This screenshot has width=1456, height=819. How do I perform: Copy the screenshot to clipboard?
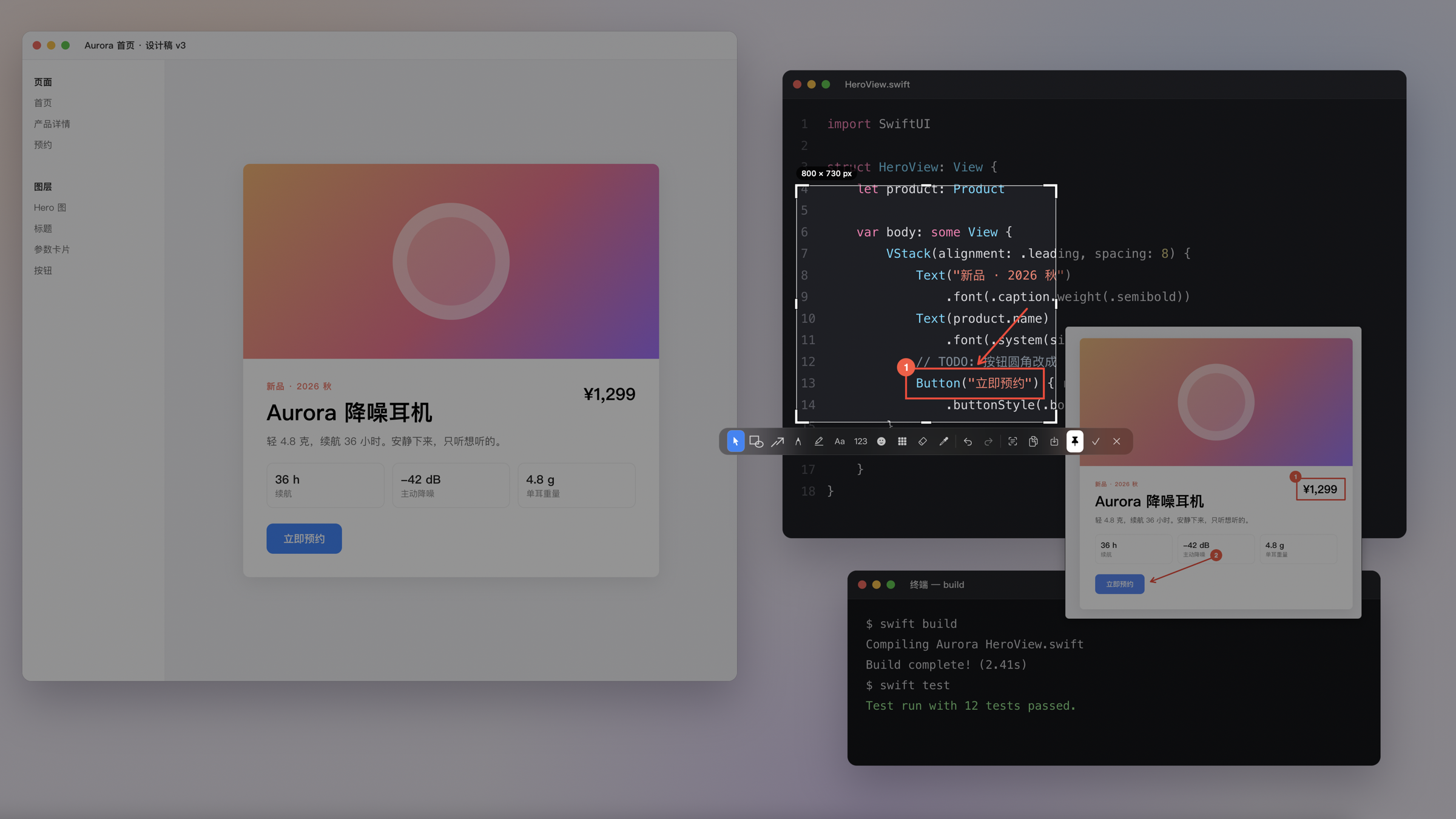click(1033, 442)
